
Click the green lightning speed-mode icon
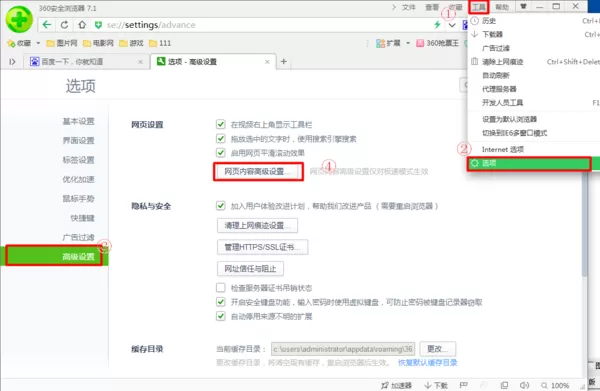(x=437, y=25)
